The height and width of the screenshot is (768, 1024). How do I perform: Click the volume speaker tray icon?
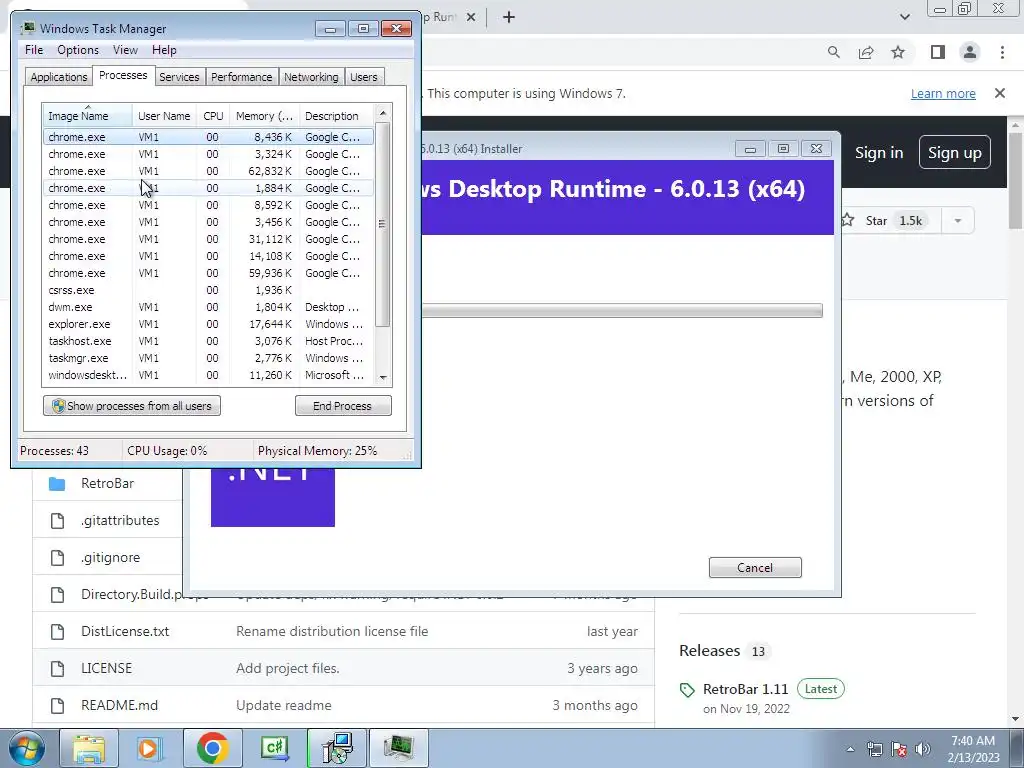923,749
